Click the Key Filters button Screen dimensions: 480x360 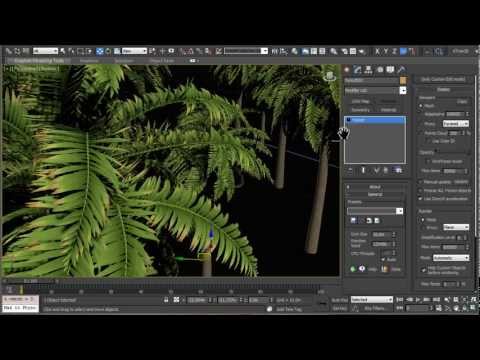coord(374,309)
